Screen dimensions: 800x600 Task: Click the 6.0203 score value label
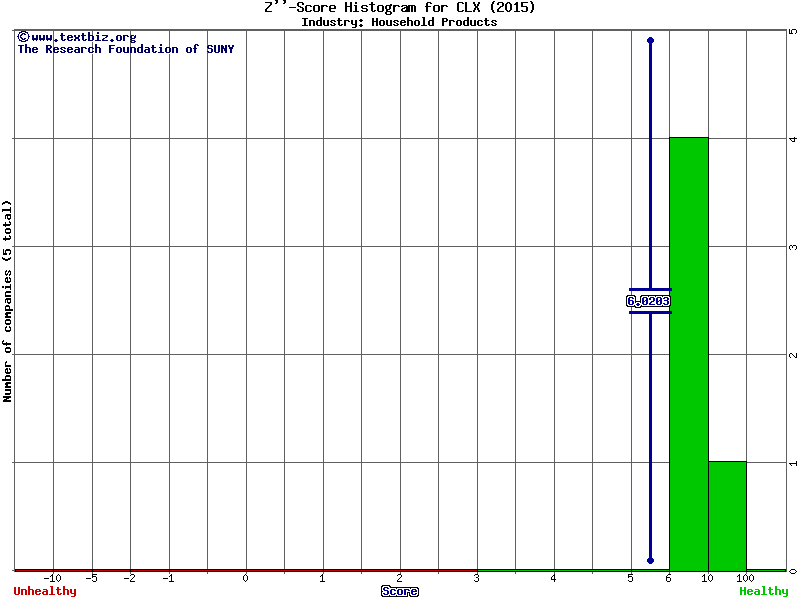point(648,301)
